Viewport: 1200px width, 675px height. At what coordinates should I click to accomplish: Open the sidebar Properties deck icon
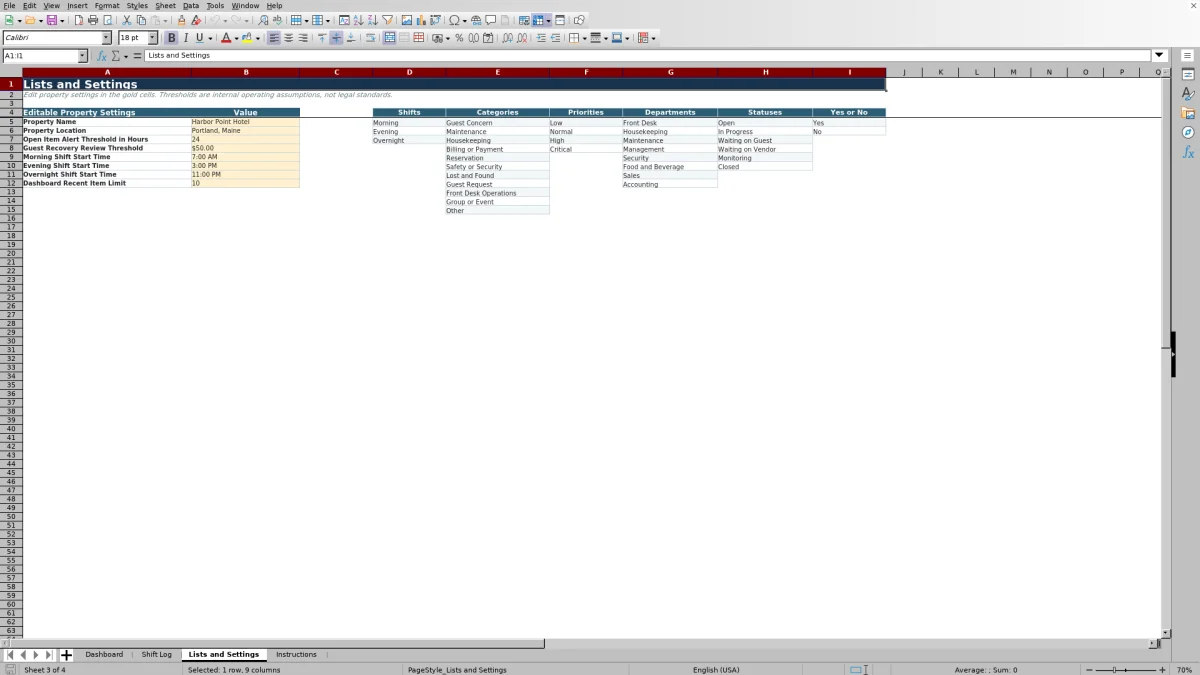click(1188, 75)
